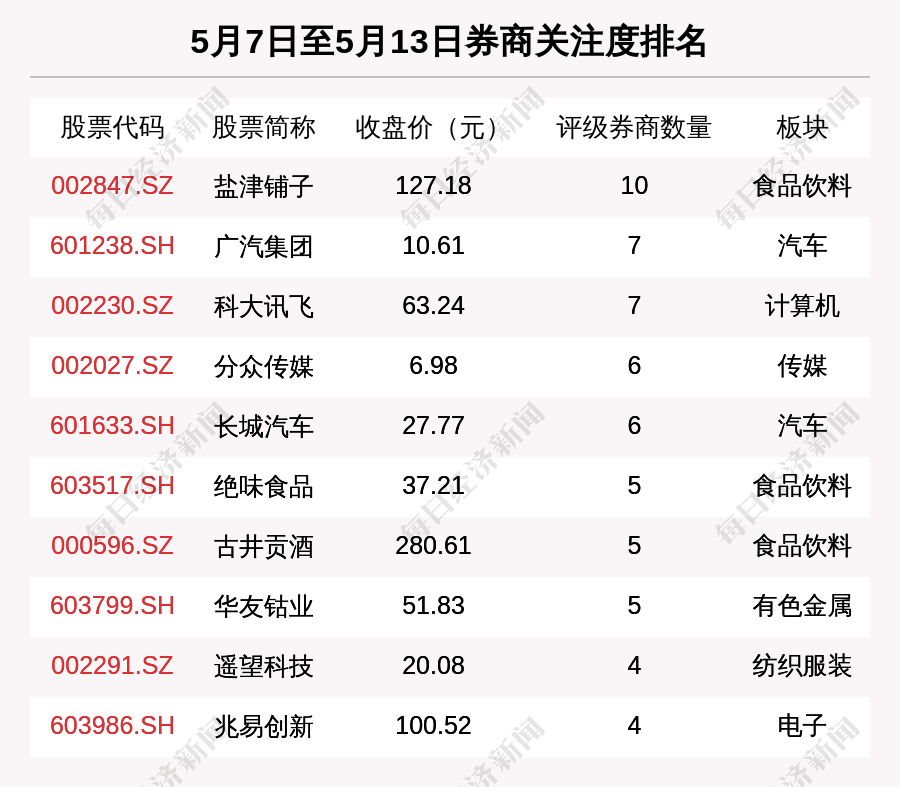Select the stock name 兆易创新
This screenshot has width=900, height=787.
coord(263,726)
